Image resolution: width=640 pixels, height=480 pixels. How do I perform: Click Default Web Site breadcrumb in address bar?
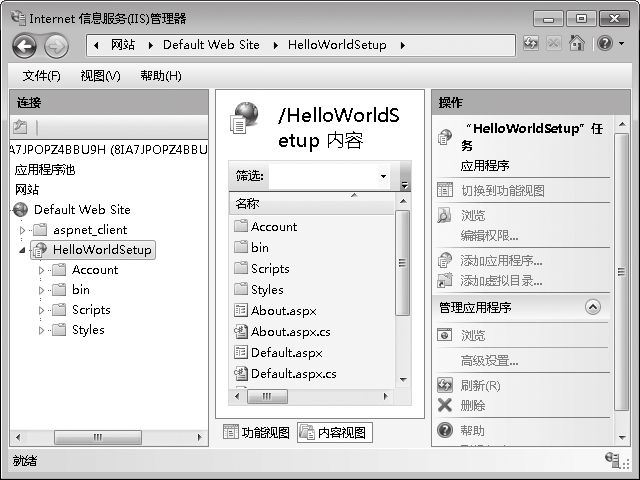211,44
